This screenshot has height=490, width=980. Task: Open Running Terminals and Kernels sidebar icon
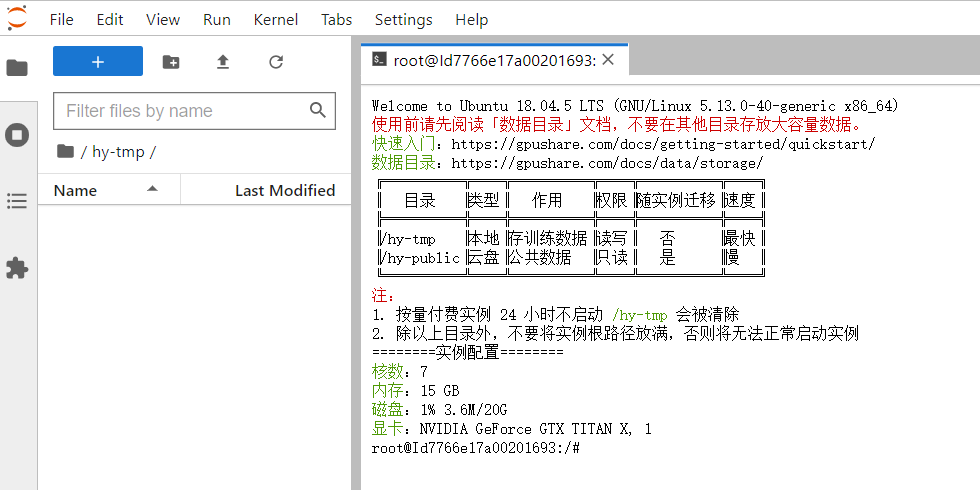pos(17,134)
